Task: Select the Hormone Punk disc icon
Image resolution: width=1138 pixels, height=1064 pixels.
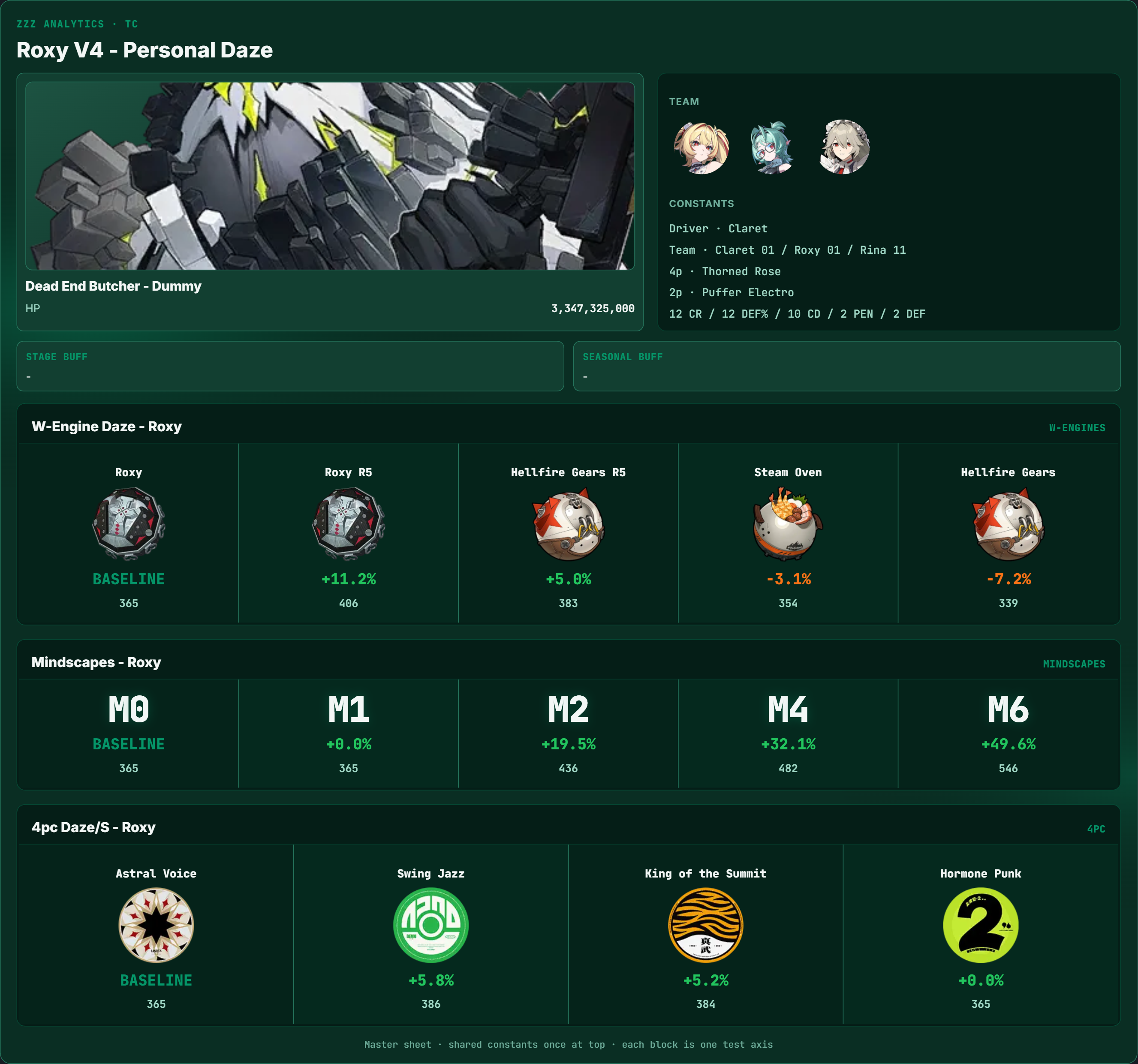Action: pyautogui.click(x=981, y=925)
